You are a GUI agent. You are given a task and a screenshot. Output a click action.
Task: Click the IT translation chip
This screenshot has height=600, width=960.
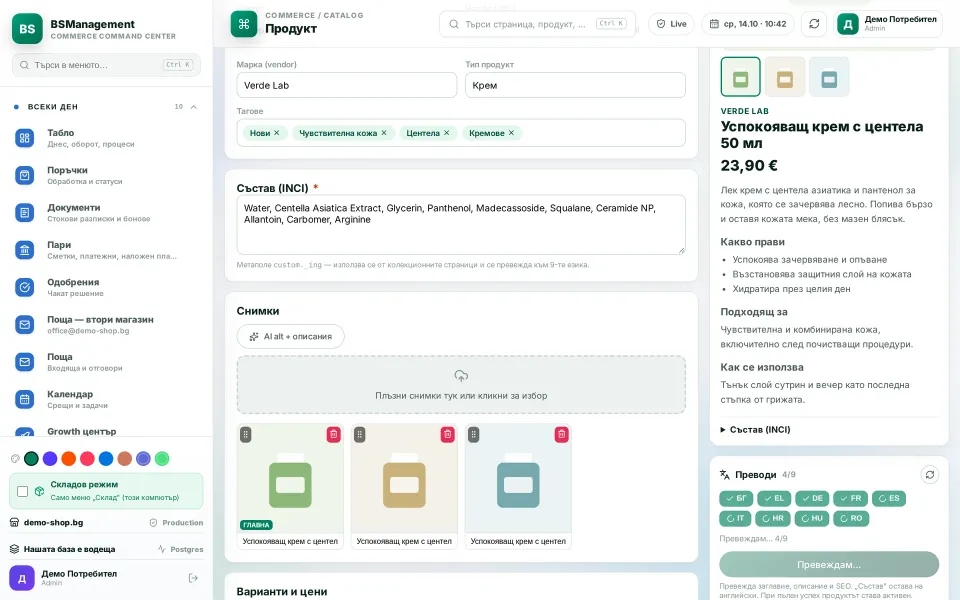click(x=735, y=519)
